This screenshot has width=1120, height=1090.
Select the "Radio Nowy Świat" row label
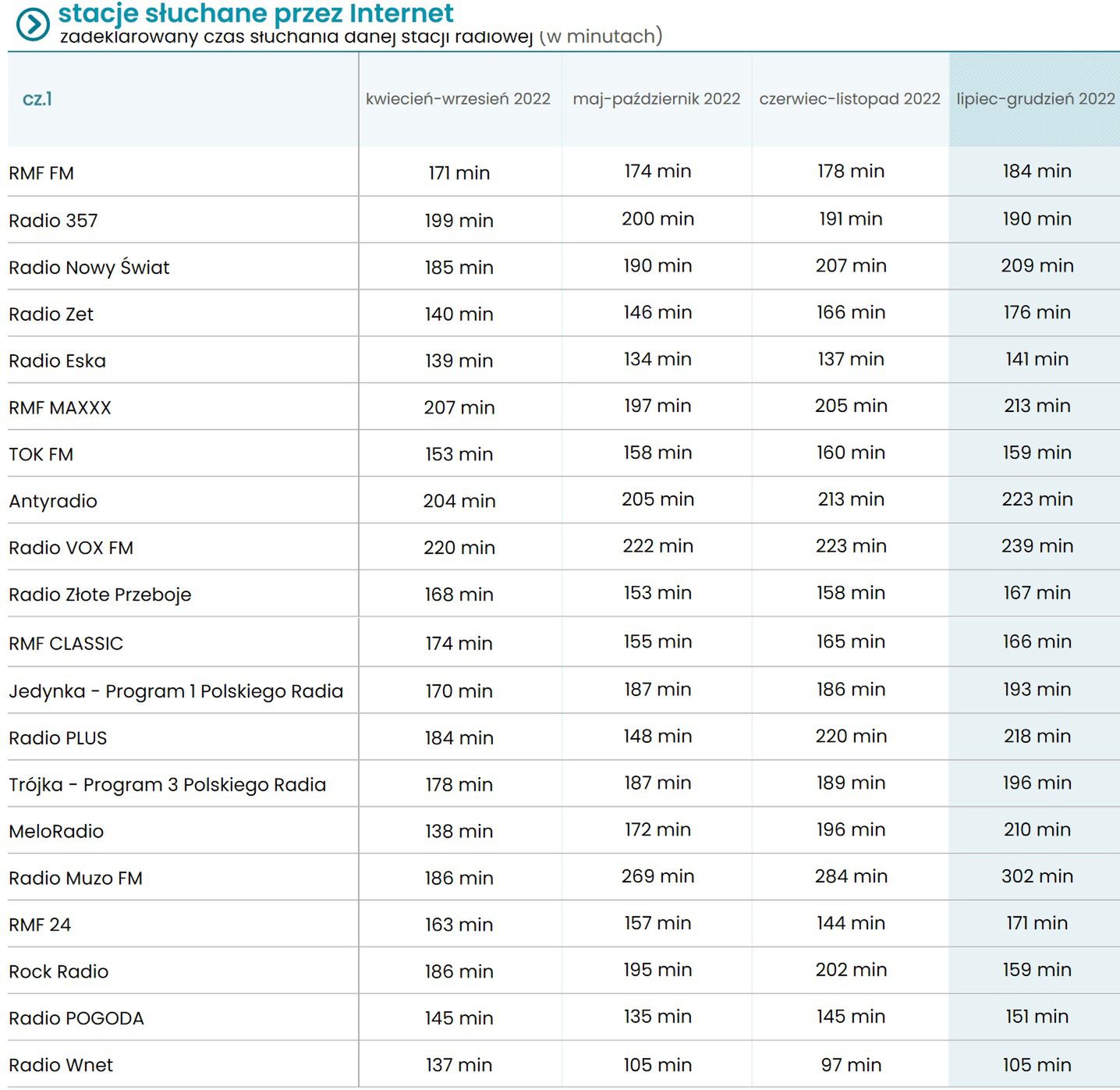[89, 268]
